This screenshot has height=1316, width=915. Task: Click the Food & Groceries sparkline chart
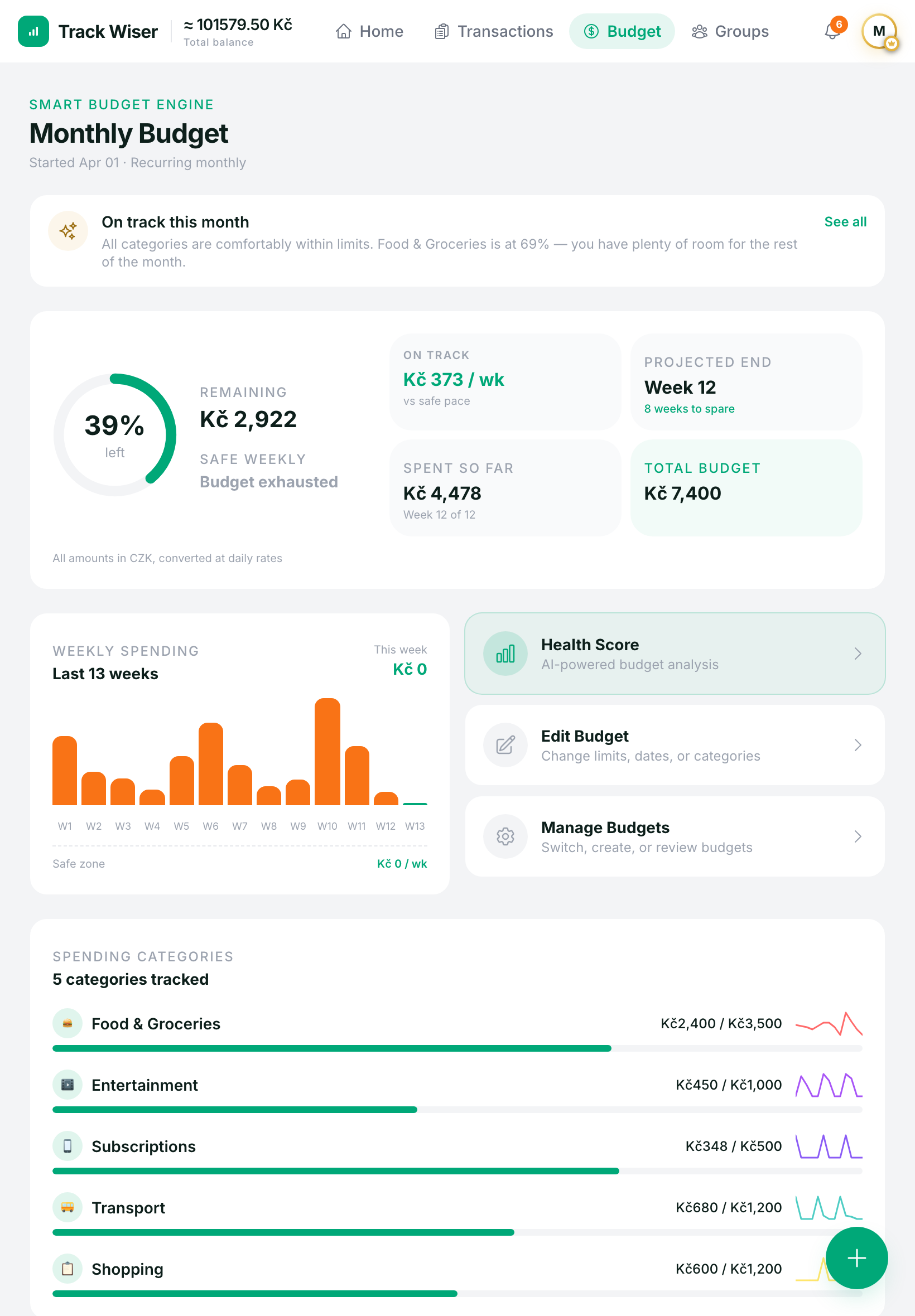tap(829, 1023)
